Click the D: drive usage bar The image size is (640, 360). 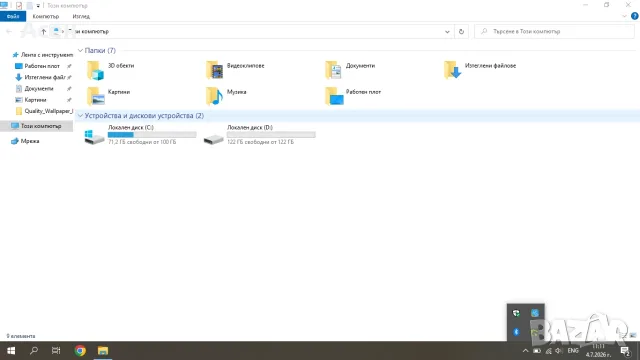[271, 135]
